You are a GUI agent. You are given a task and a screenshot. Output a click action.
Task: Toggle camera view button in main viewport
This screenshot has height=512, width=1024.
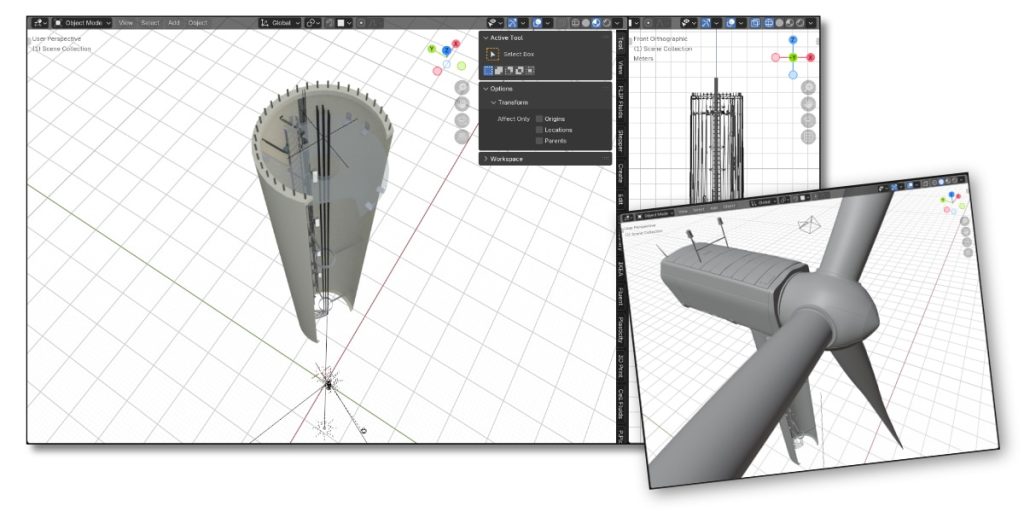point(462,120)
